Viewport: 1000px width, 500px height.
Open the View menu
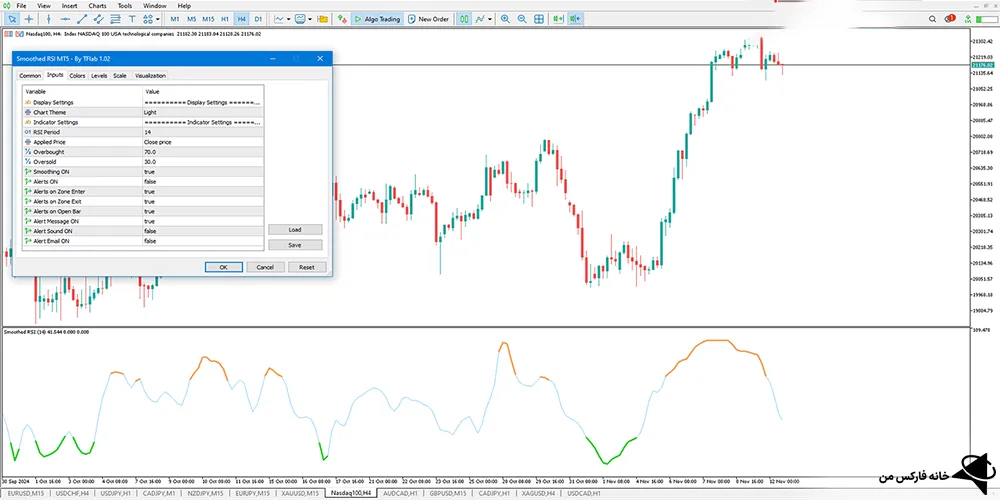[44, 6]
